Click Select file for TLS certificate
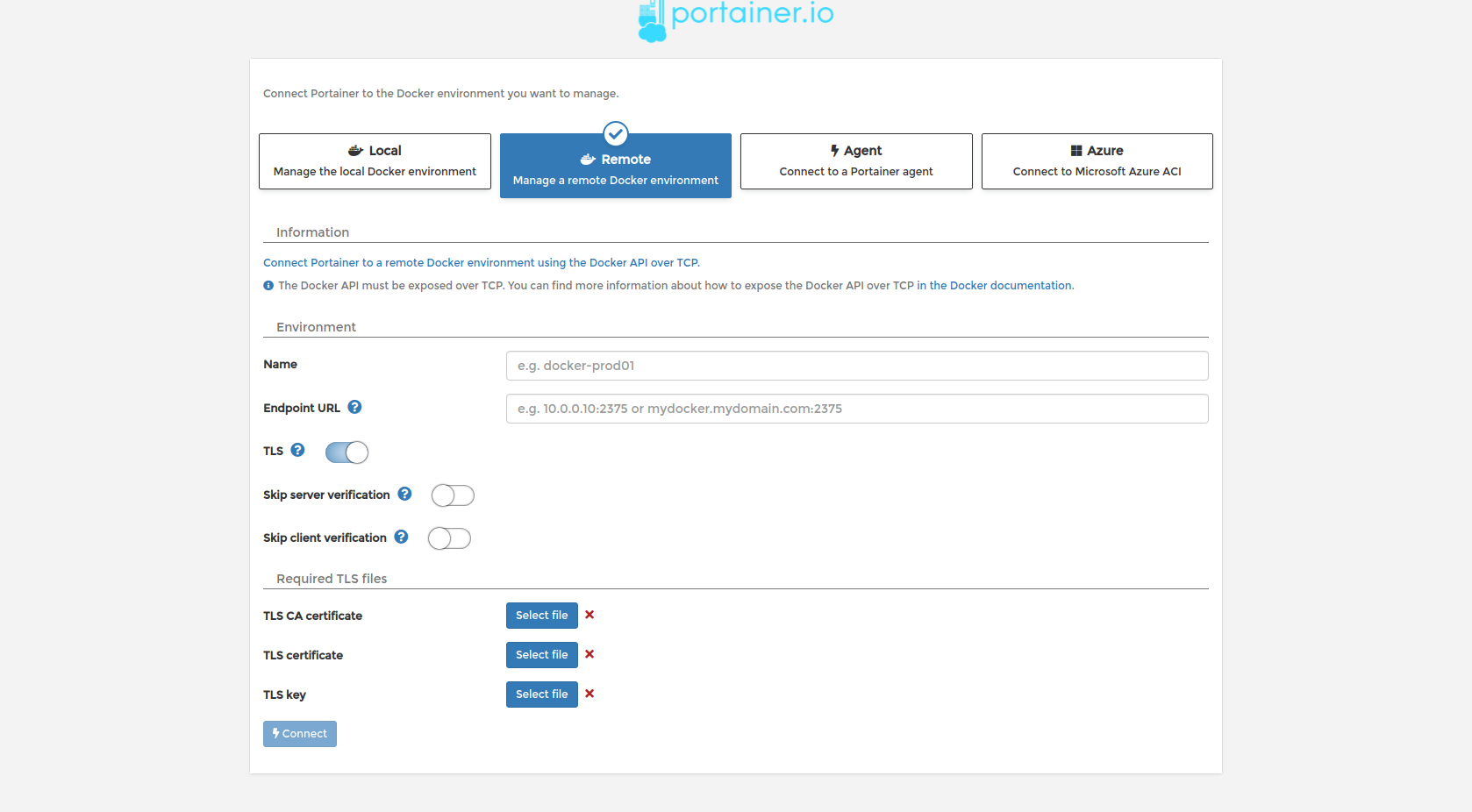The width and height of the screenshot is (1472, 812). (x=542, y=655)
